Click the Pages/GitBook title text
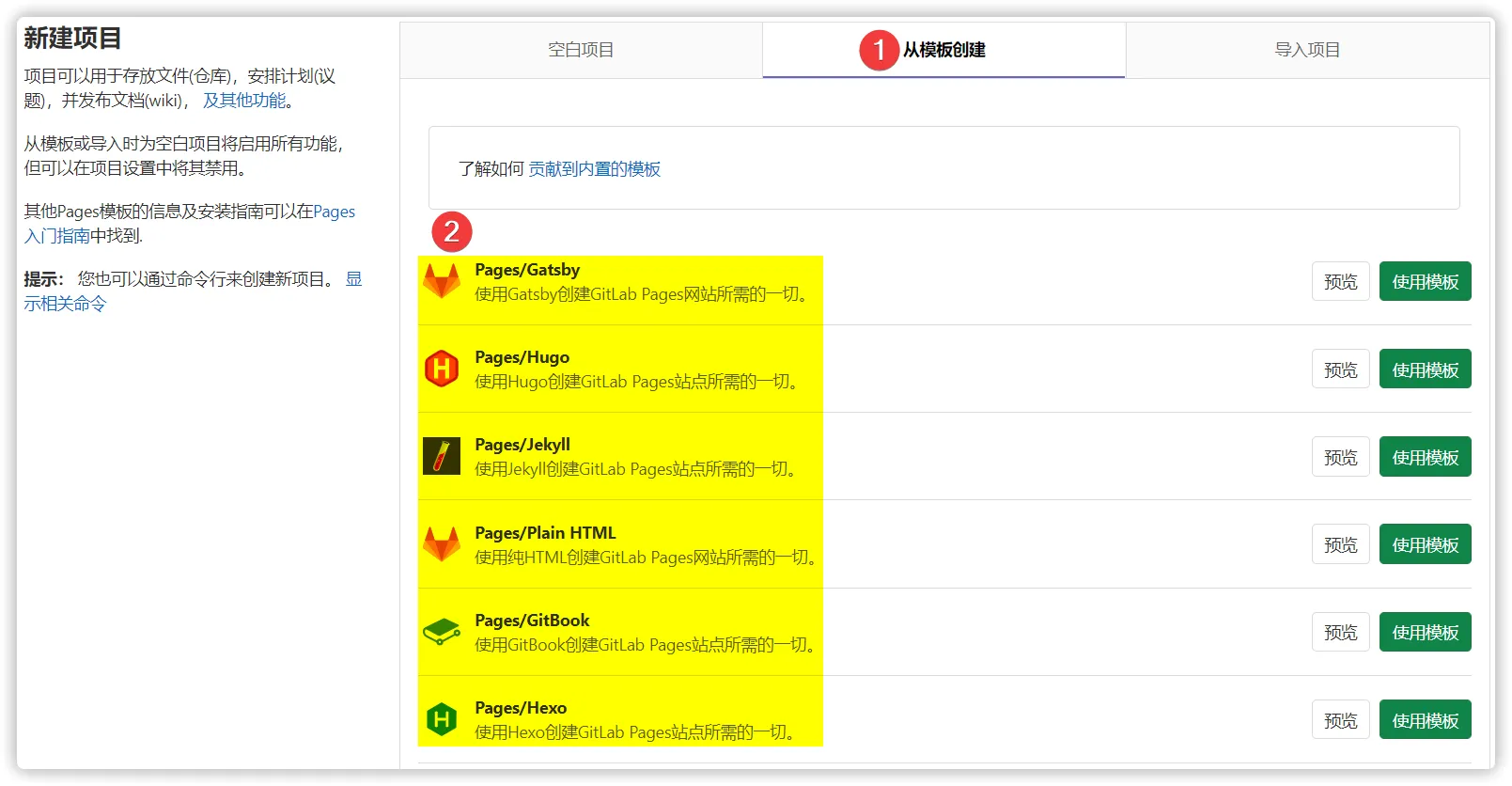The width and height of the screenshot is (1512, 786). 532,621
